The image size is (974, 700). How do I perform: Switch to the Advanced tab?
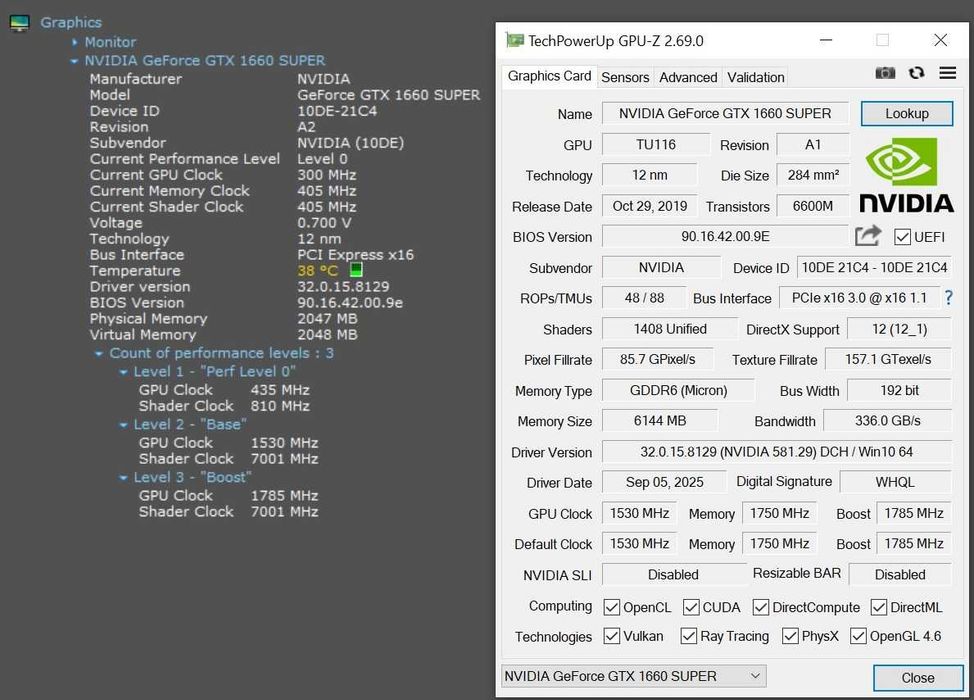tap(688, 78)
